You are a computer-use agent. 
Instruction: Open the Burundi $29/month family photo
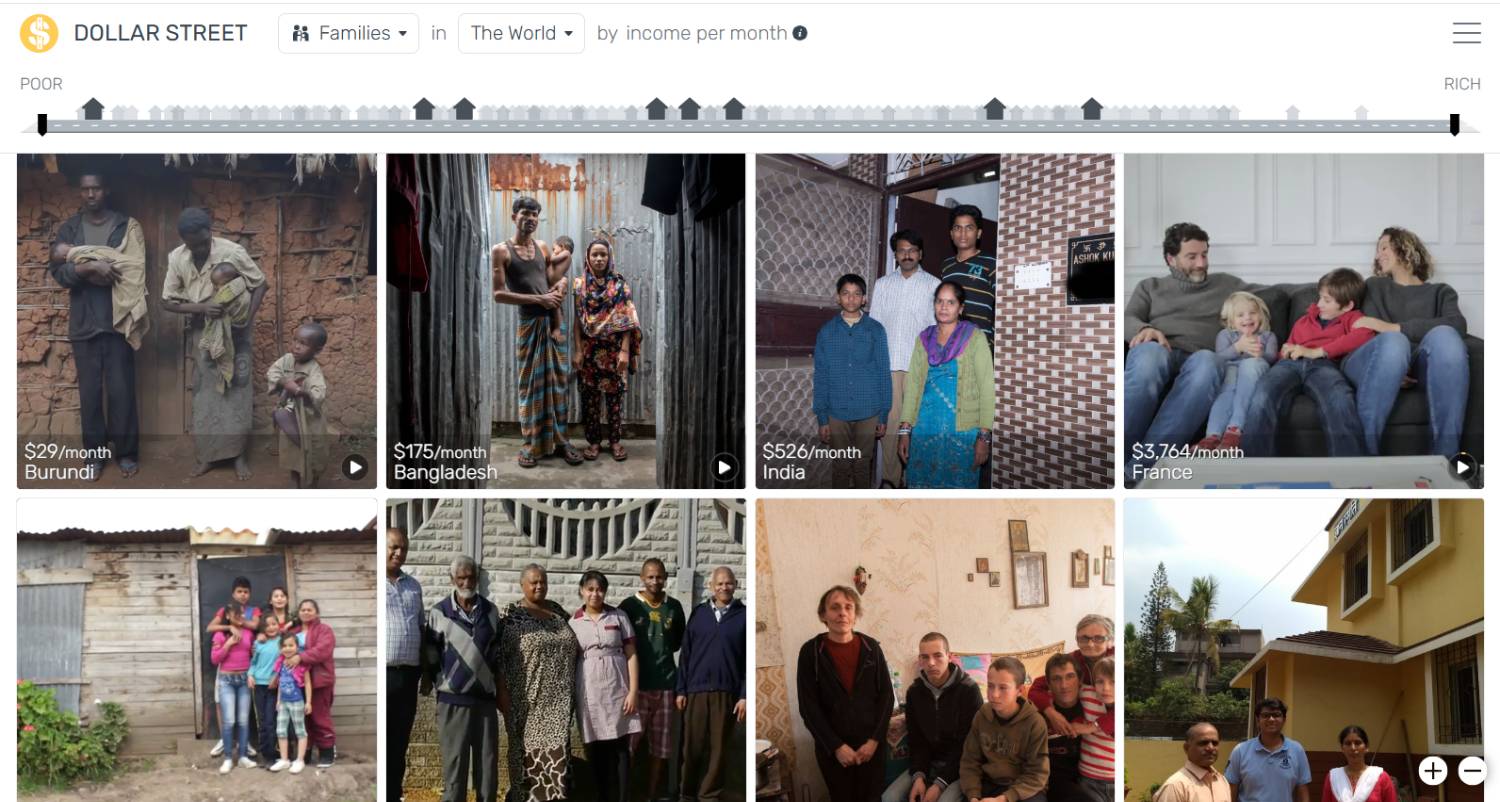[x=197, y=321]
